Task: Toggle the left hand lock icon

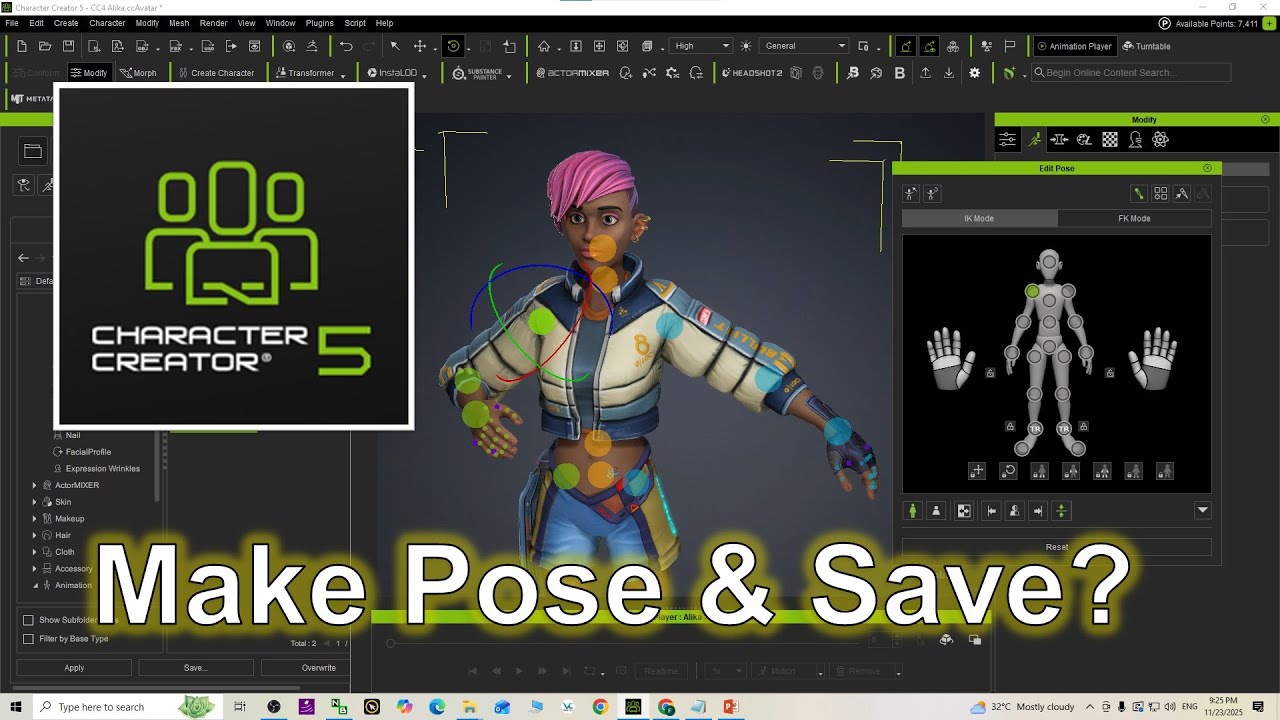Action: (x=990, y=373)
